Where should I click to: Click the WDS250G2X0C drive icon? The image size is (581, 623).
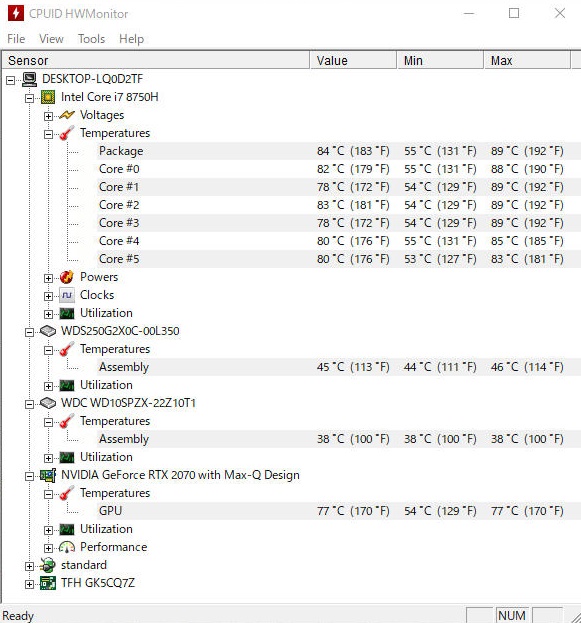click(x=48, y=331)
